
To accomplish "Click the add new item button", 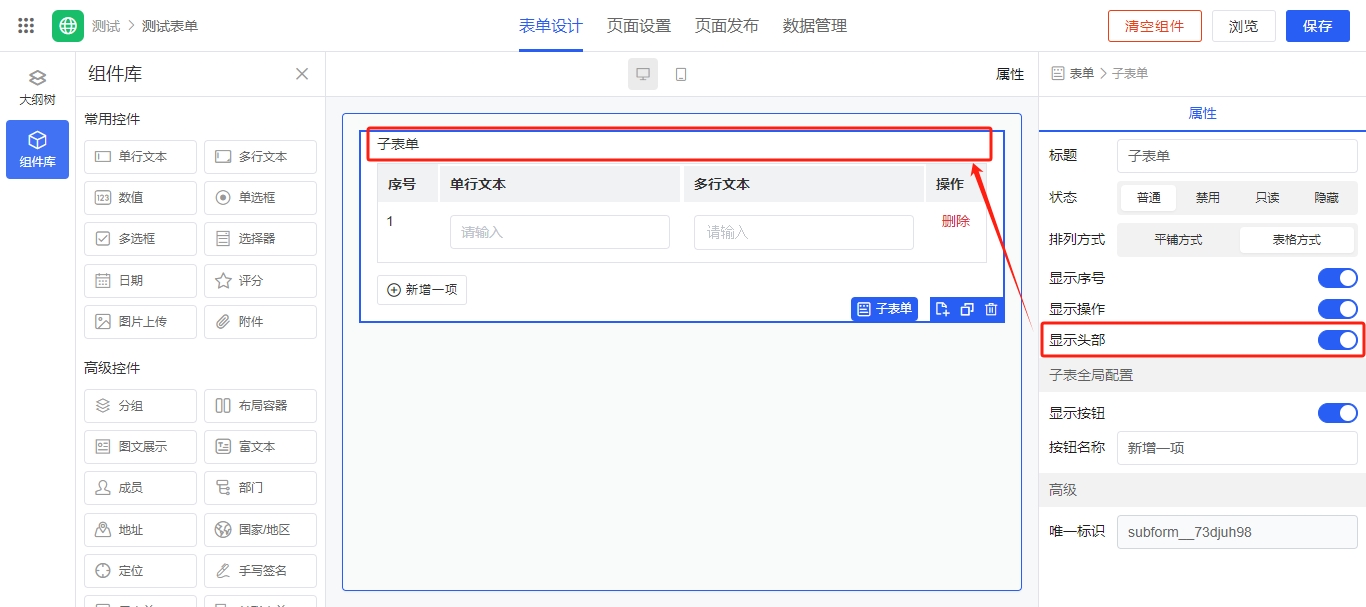I will click(422, 290).
